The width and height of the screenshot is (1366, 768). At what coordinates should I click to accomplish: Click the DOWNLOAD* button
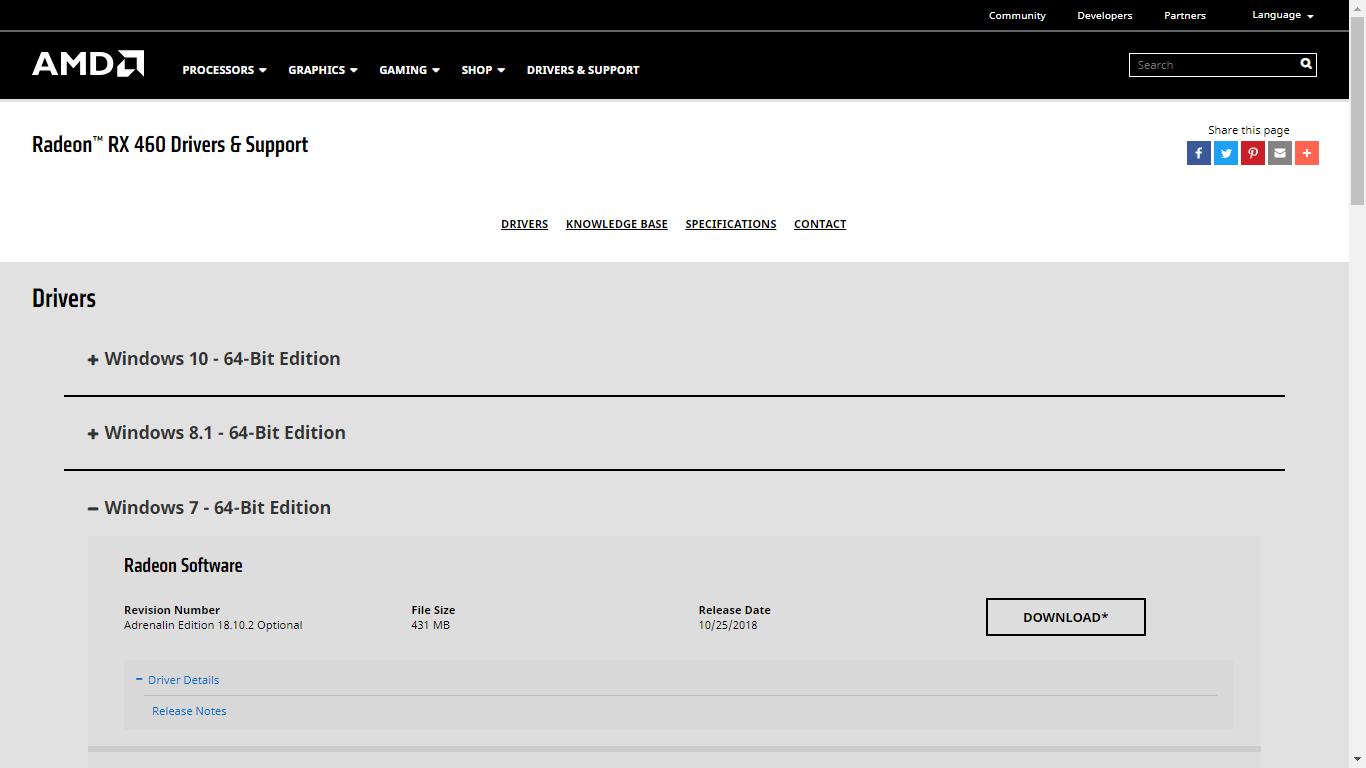[1066, 617]
